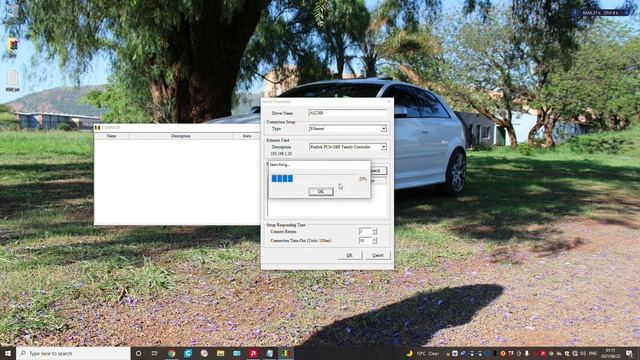Click the Connection Time-Out value field
This screenshot has width=640, height=360.
pos(365,241)
